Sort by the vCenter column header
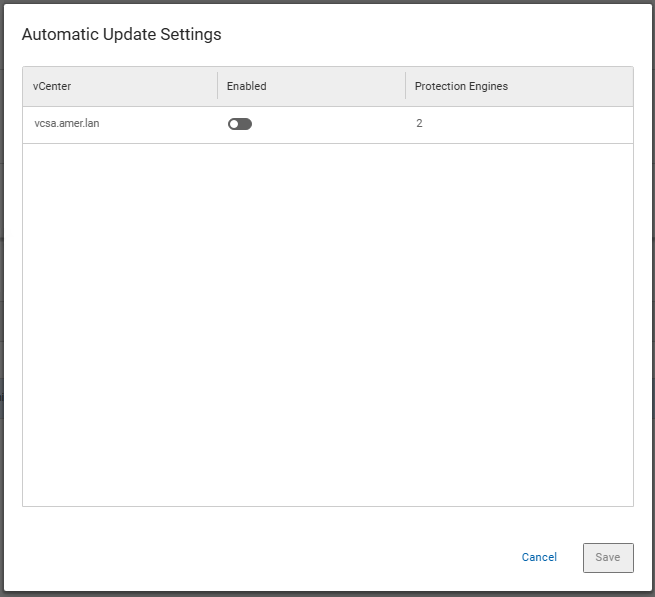The height and width of the screenshot is (597, 655). click(x=52, y=86)
